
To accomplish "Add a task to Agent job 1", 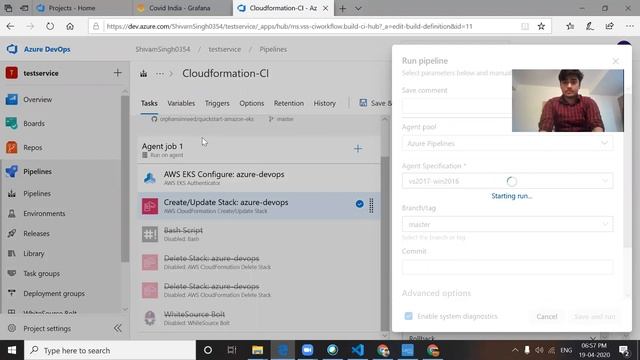I will pyautogui.click(x=358, y=149).
